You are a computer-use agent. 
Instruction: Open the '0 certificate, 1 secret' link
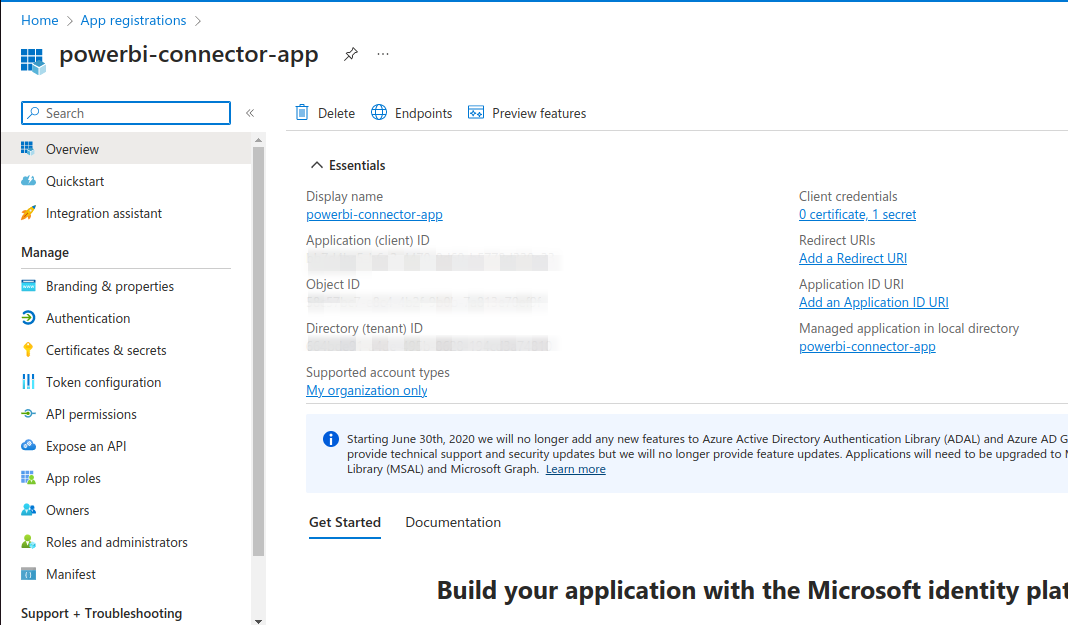coord(857,214)
